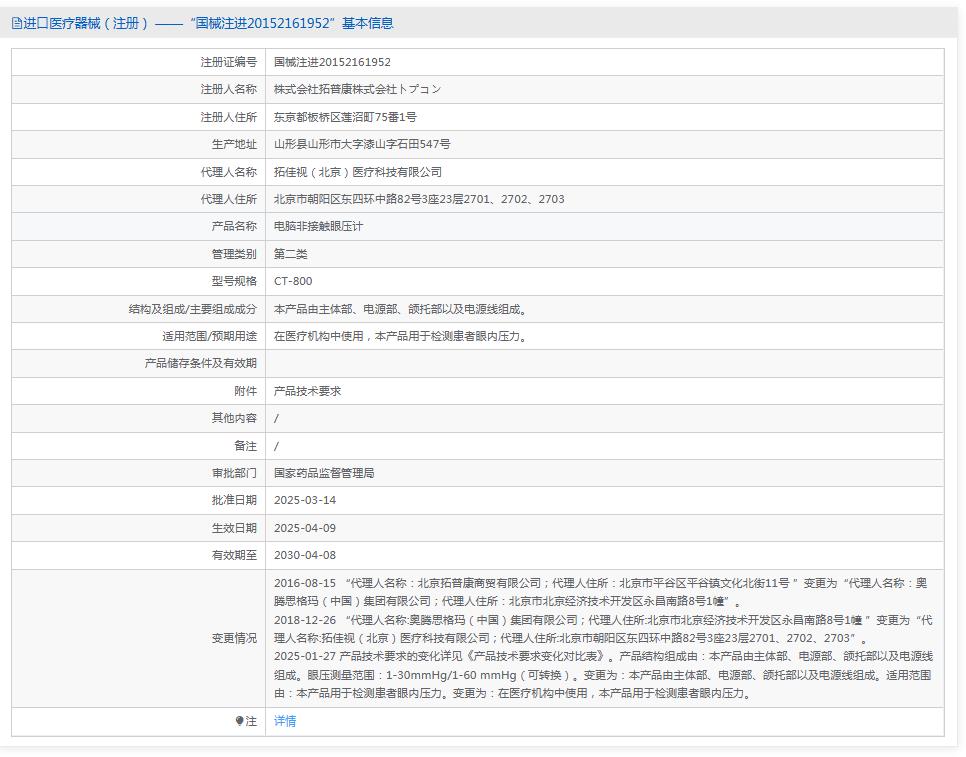Select agent address value in 代理人住所 row
This screenshot has height=757, width=966.
[419, 199]
